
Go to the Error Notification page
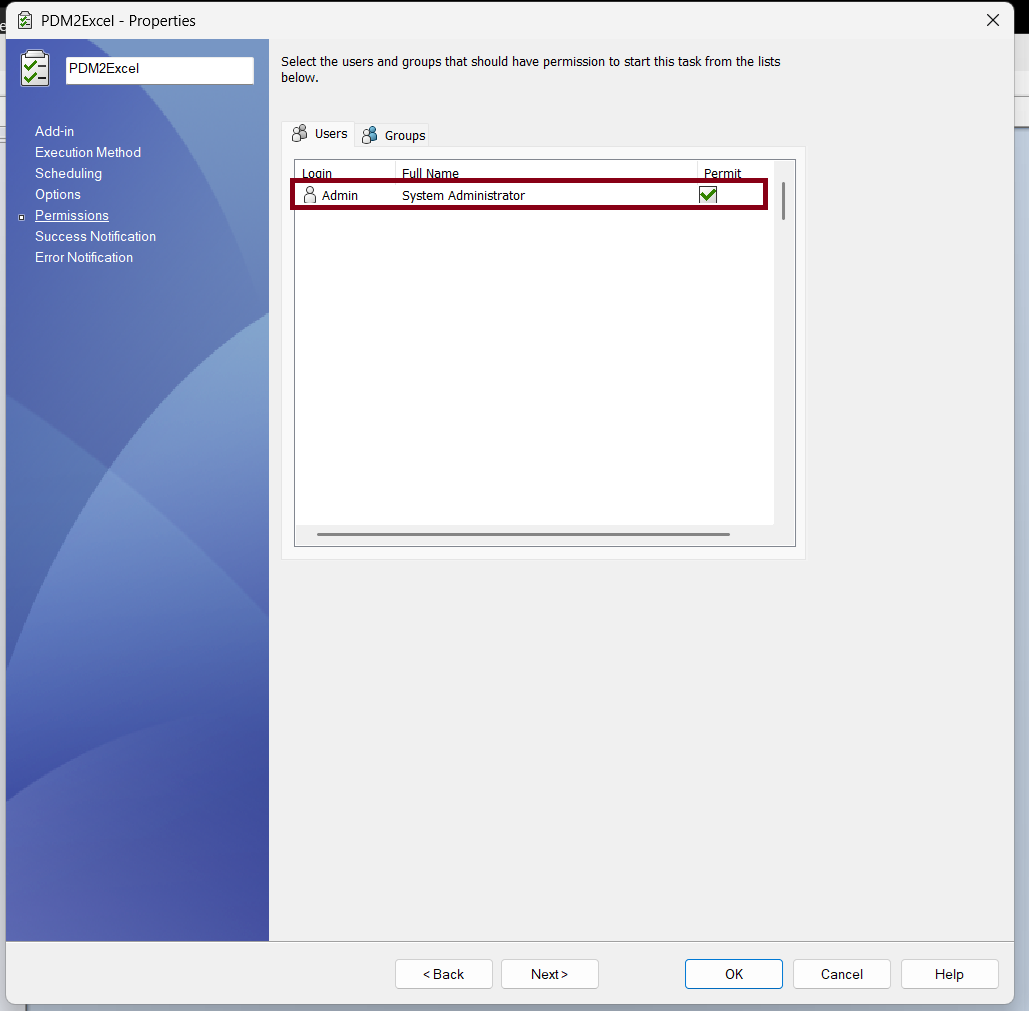coord(83,257)
